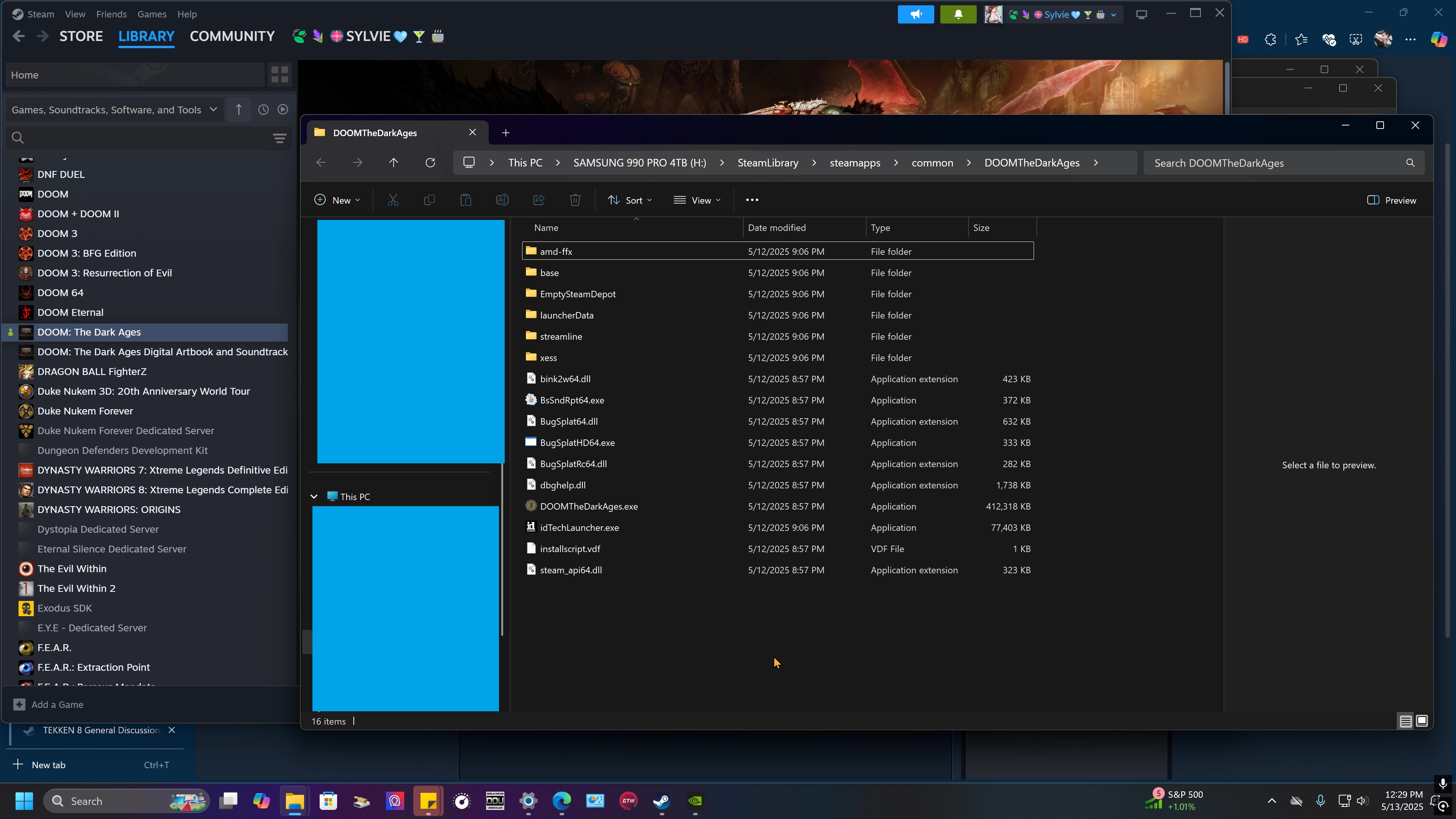Open the See more options ellipsis
Image resolution: width=1456 pixels, height=819 pixels.
click(752, 200)
